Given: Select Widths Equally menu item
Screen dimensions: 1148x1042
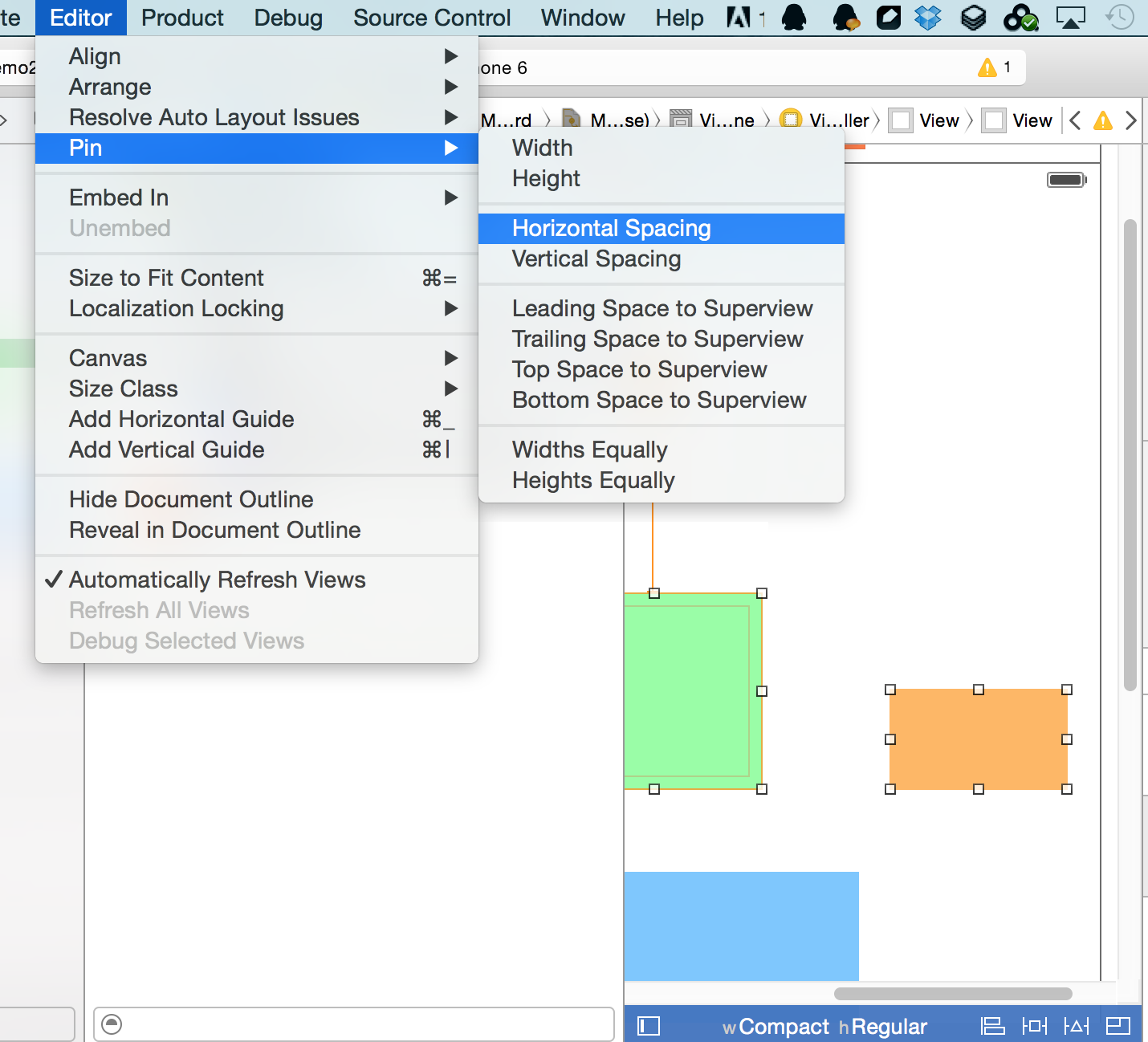Looking at the screenshot, I should click(x=589, y=450).
